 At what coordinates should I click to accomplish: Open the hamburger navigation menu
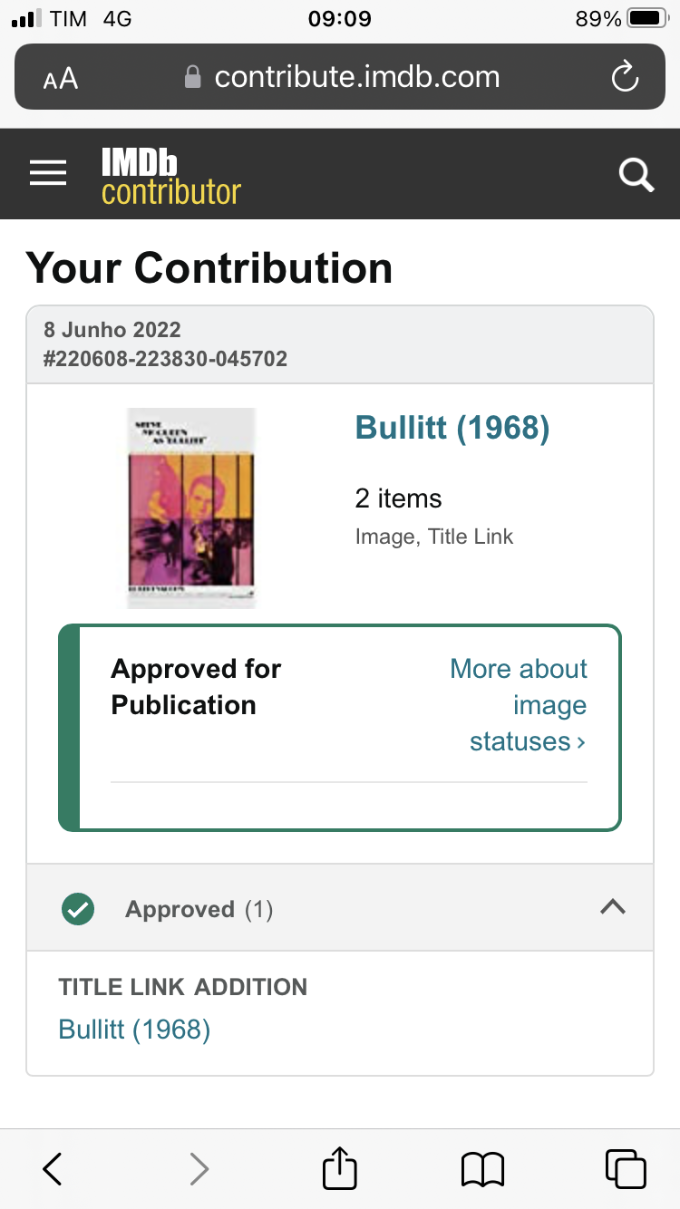point(48,174)
